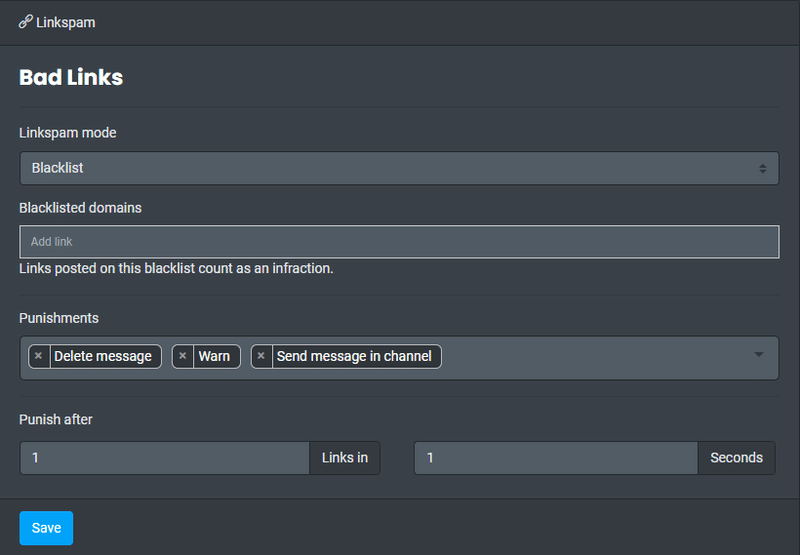
Task: Click the up-down arrows in the Blacklist select
Action: (x=762, y=168)
